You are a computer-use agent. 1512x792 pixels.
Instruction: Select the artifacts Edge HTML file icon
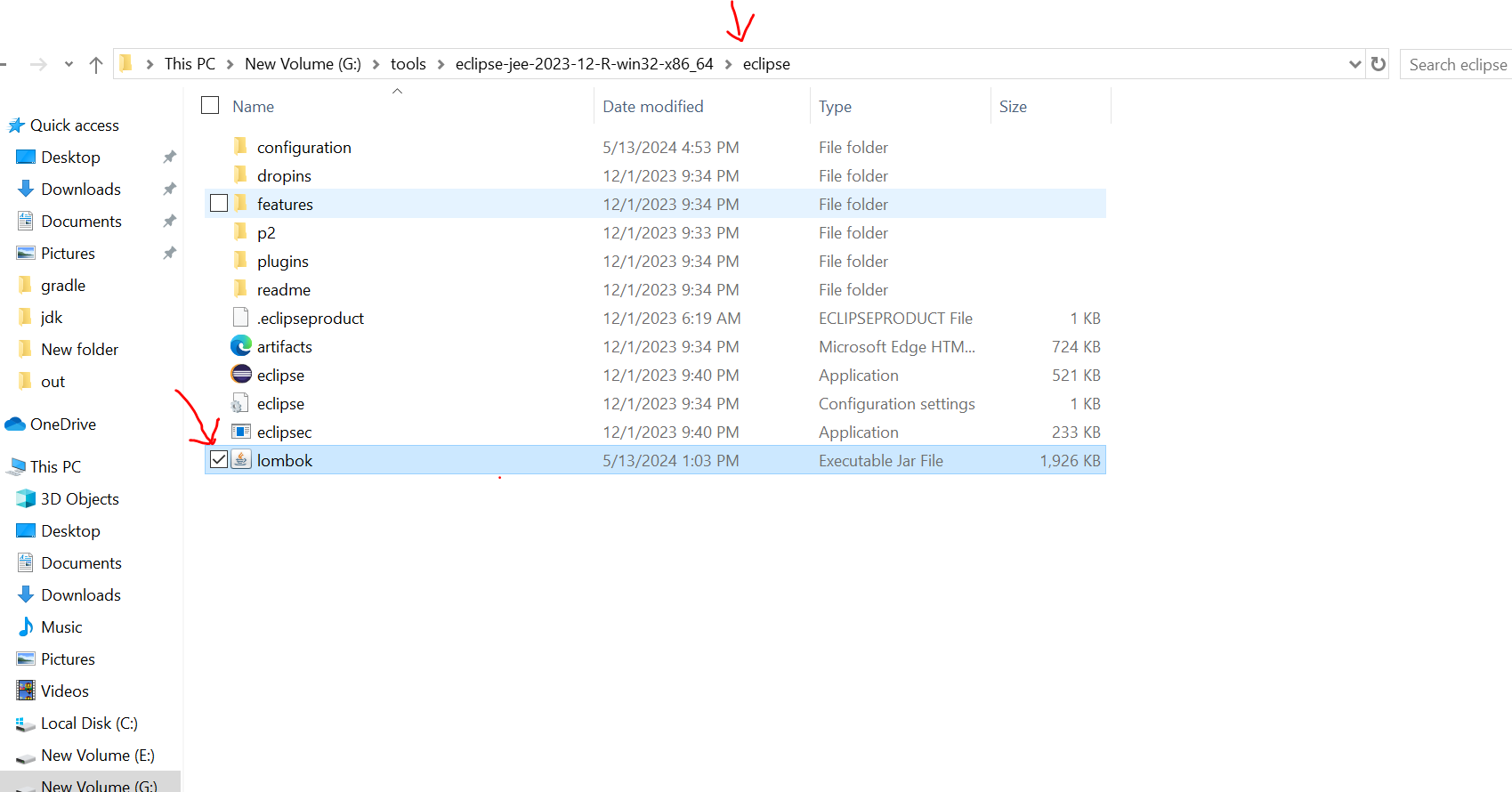coord(240,345)
